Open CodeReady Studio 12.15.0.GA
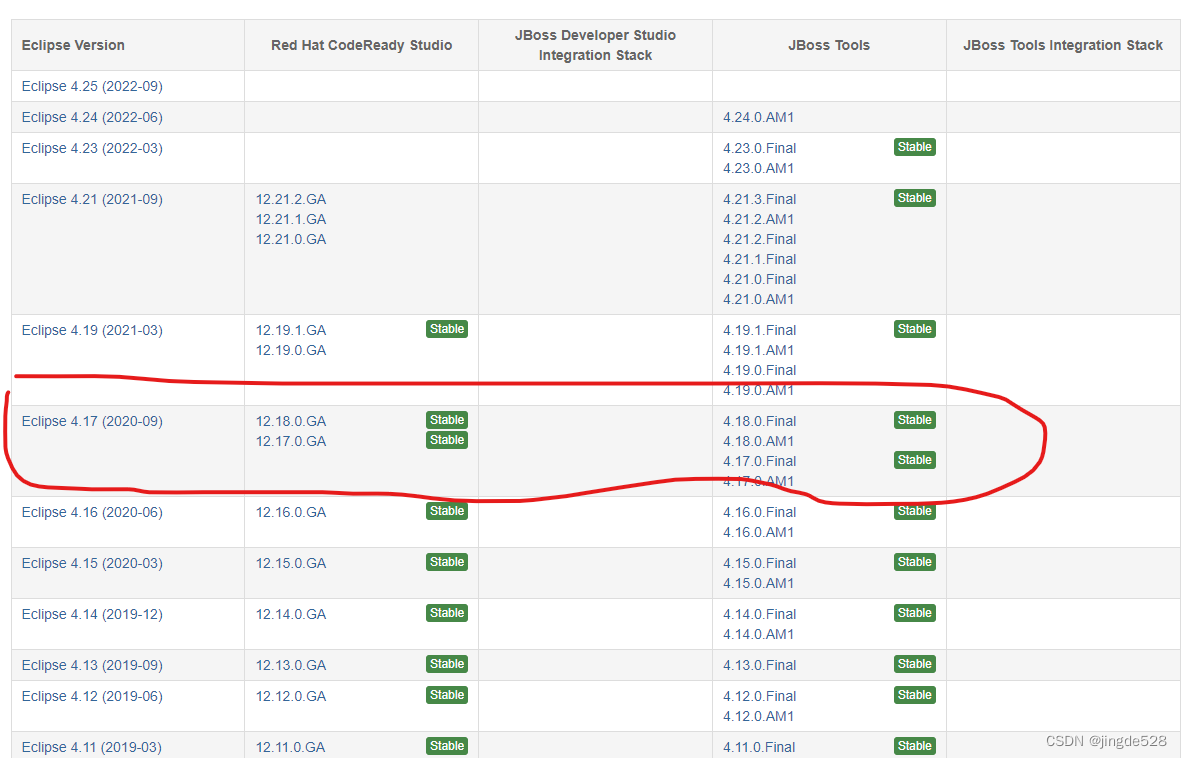 pos(291,564)
